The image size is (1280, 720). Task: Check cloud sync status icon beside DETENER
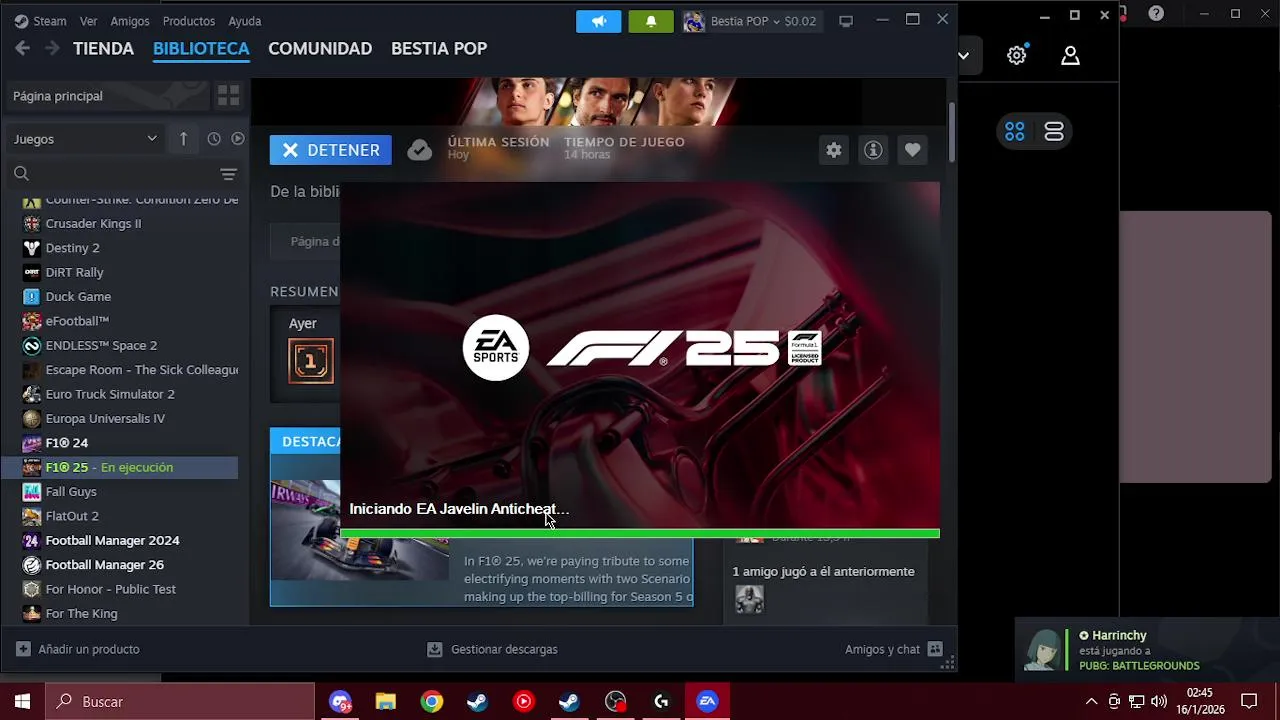(420, 150)
